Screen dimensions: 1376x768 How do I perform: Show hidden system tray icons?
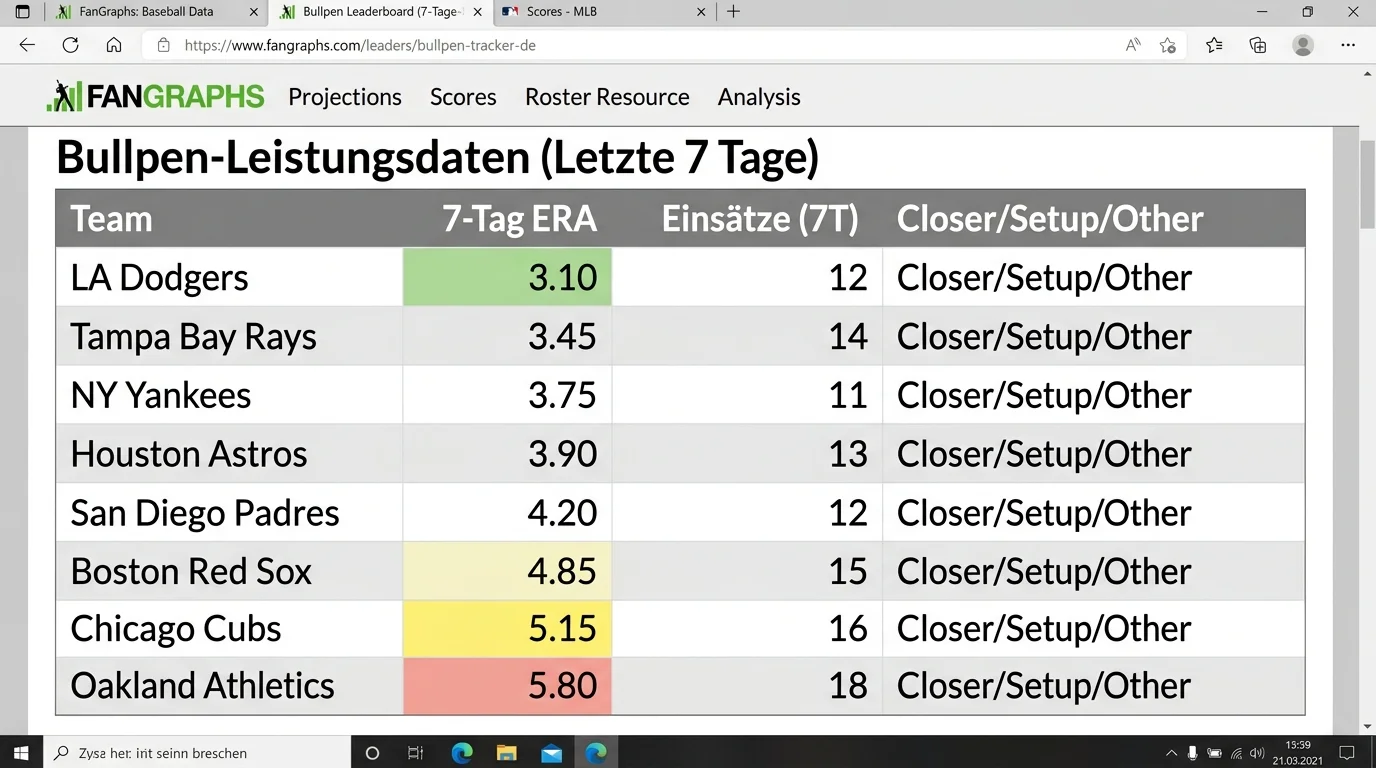pos(1171,753)
